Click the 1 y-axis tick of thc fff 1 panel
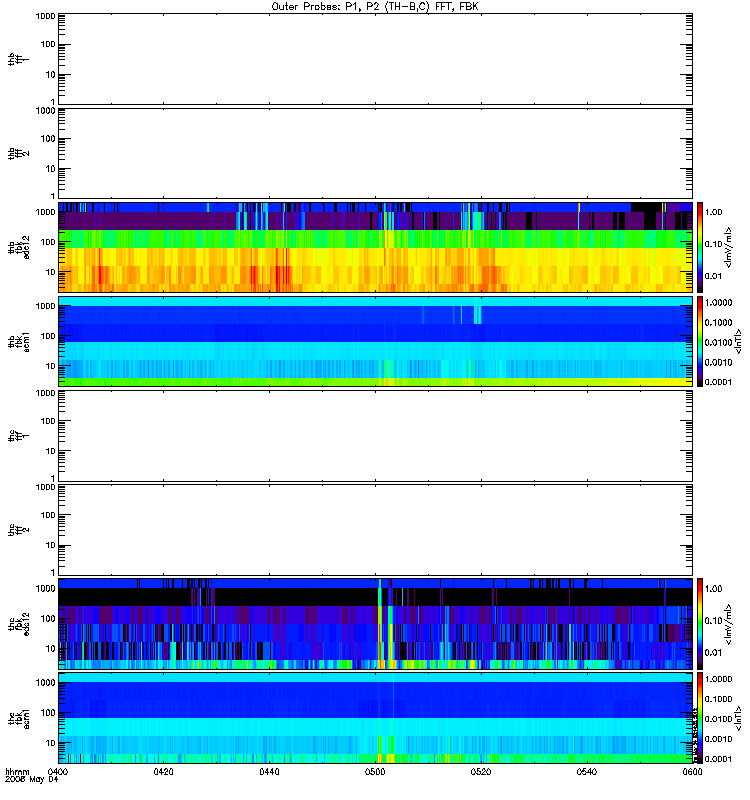Image resolution: width=750 pixels, height=800 pixels. [x=53, y=478]
